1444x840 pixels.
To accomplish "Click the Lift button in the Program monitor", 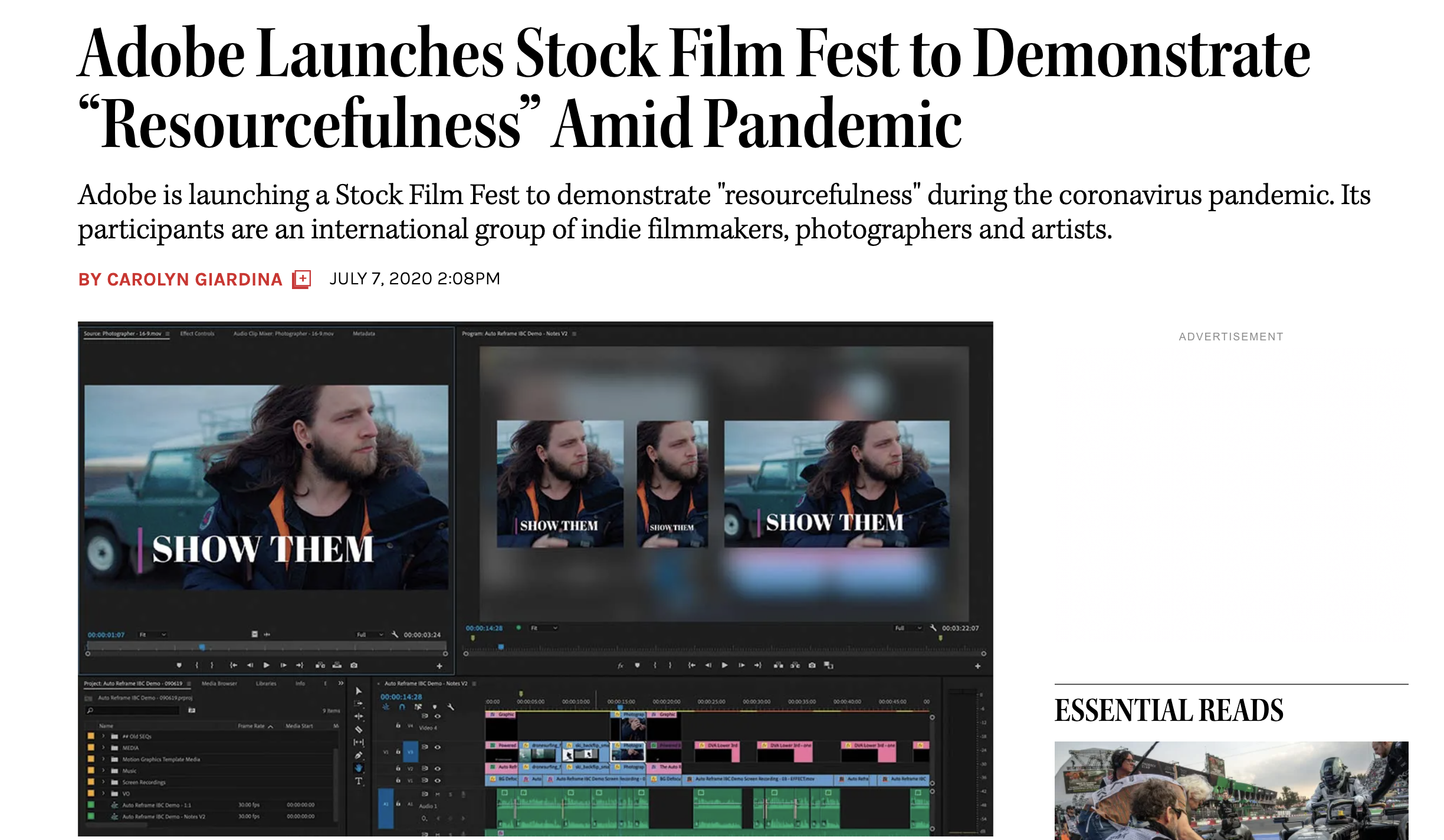I will click(779, 665).
